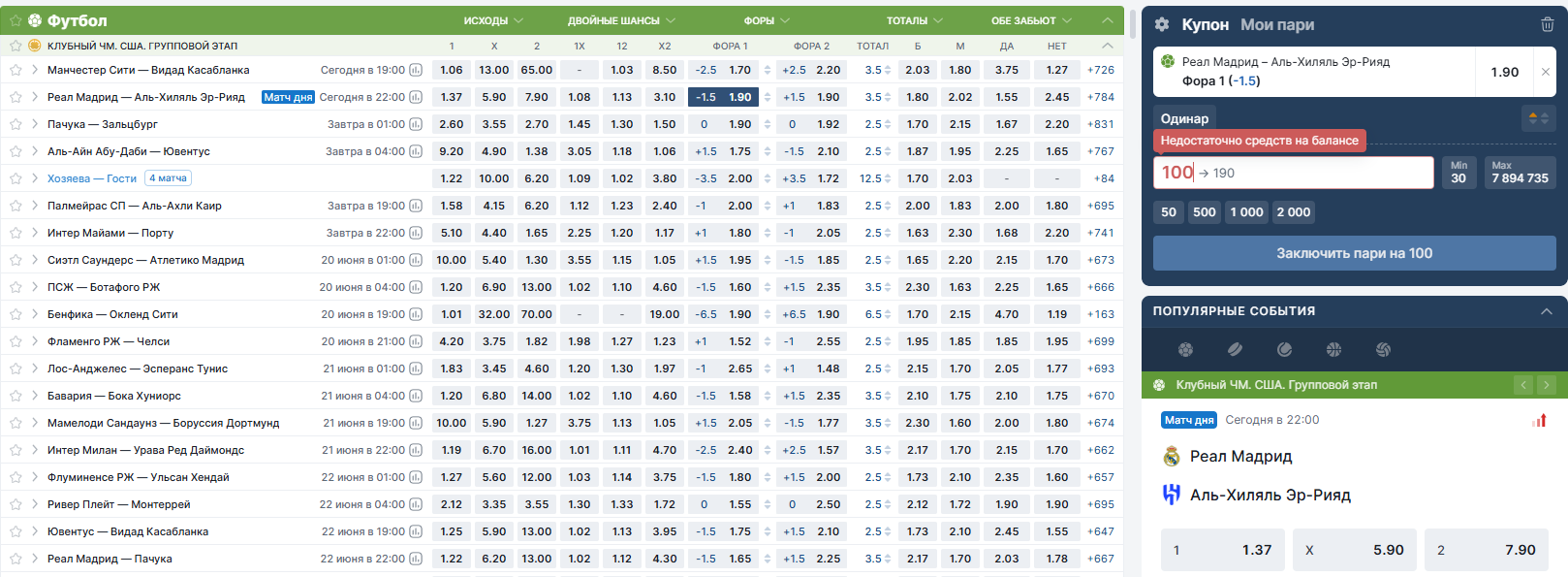1568x577 pixels.
Task: Open the ИСХОДЫ market dropdown
Action: click(493, 20)
